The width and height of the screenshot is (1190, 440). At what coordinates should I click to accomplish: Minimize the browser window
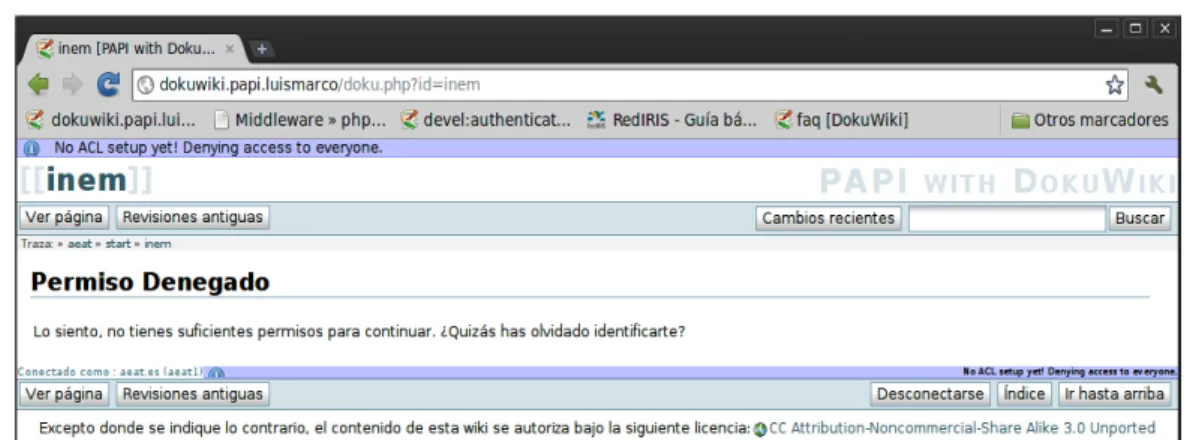coord(1107,29)
